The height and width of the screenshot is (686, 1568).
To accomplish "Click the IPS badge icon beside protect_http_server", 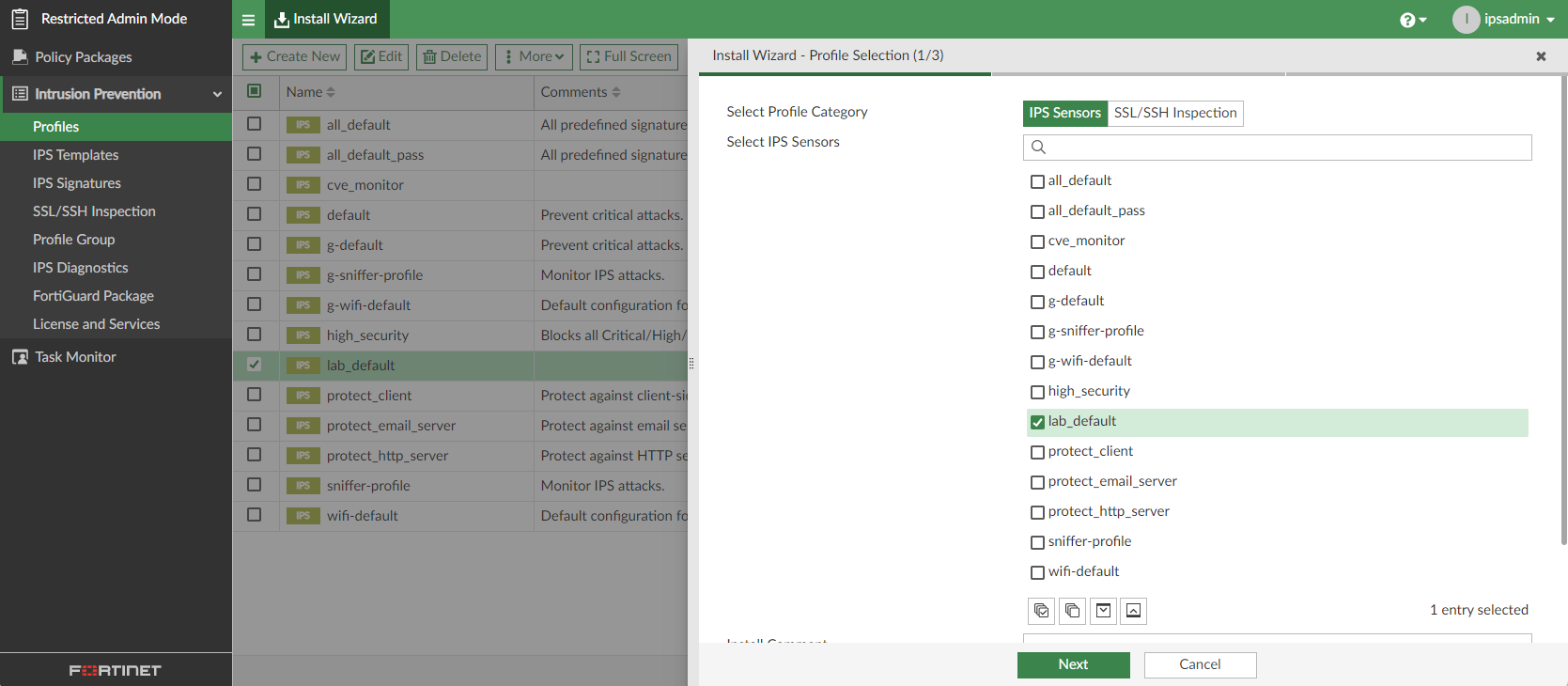I will click(x=303, y=456).
